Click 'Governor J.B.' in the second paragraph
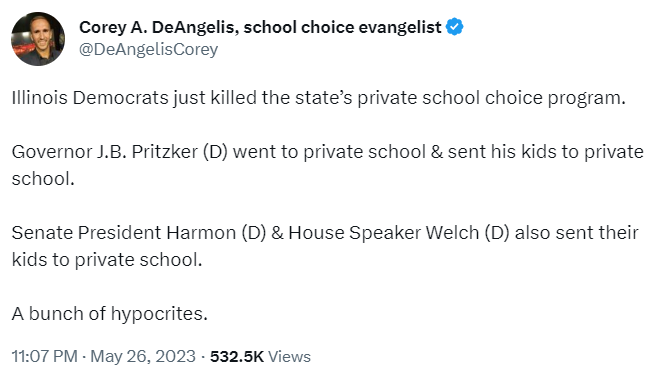This screenshot has width=663, height=371. pos(69,152)
